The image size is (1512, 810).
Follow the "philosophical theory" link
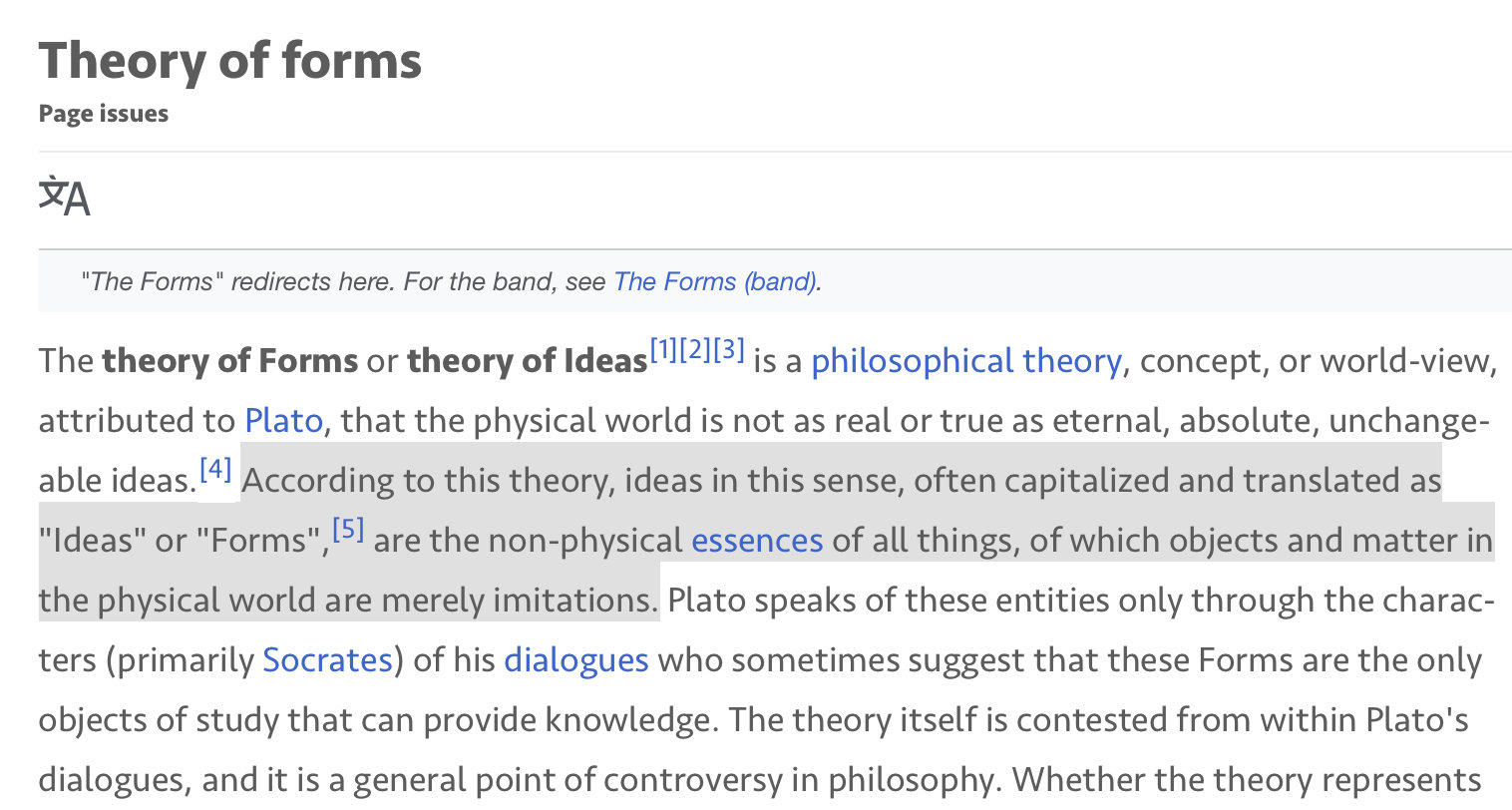965,361
